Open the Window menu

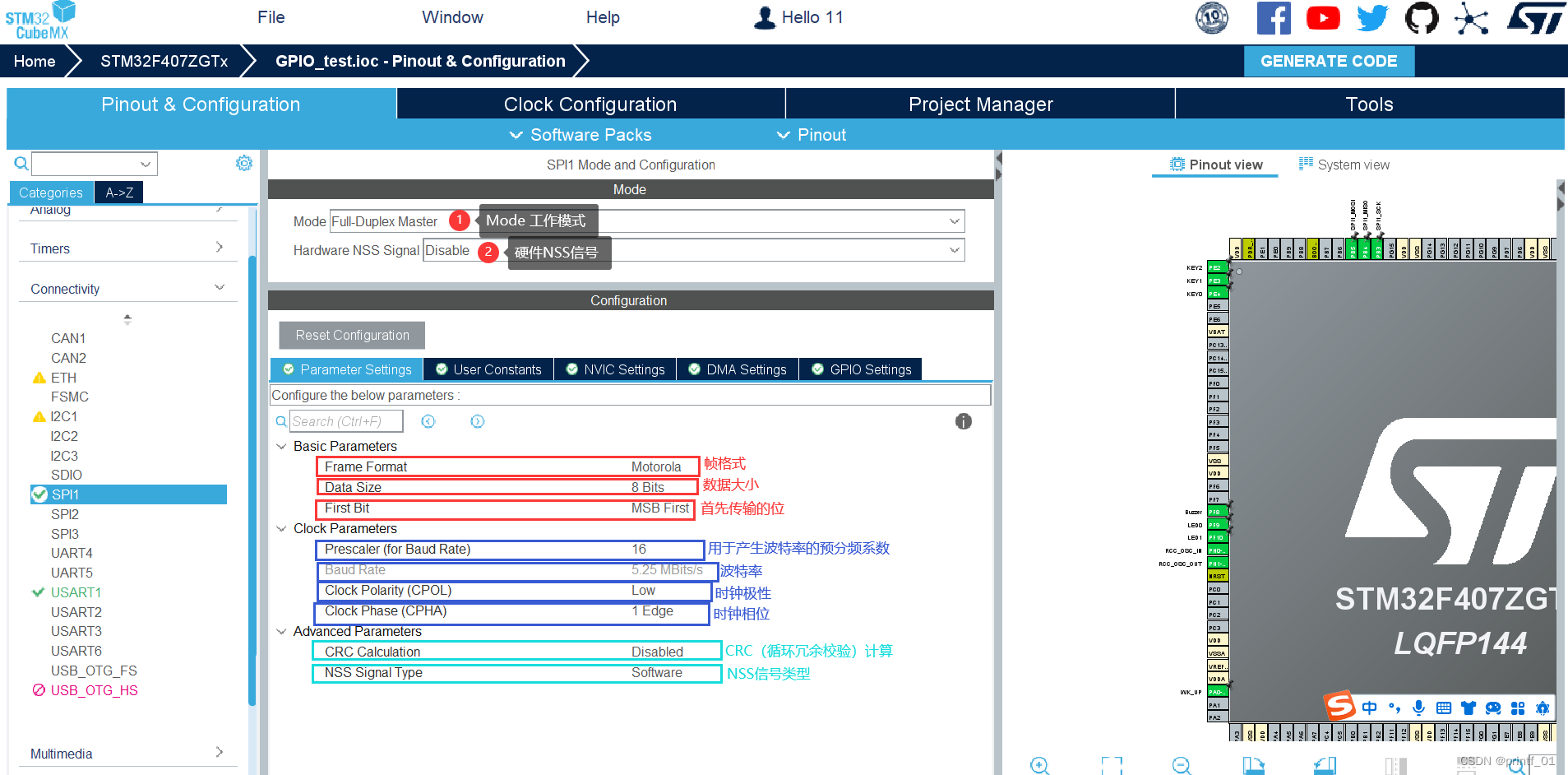click(453, 17)
